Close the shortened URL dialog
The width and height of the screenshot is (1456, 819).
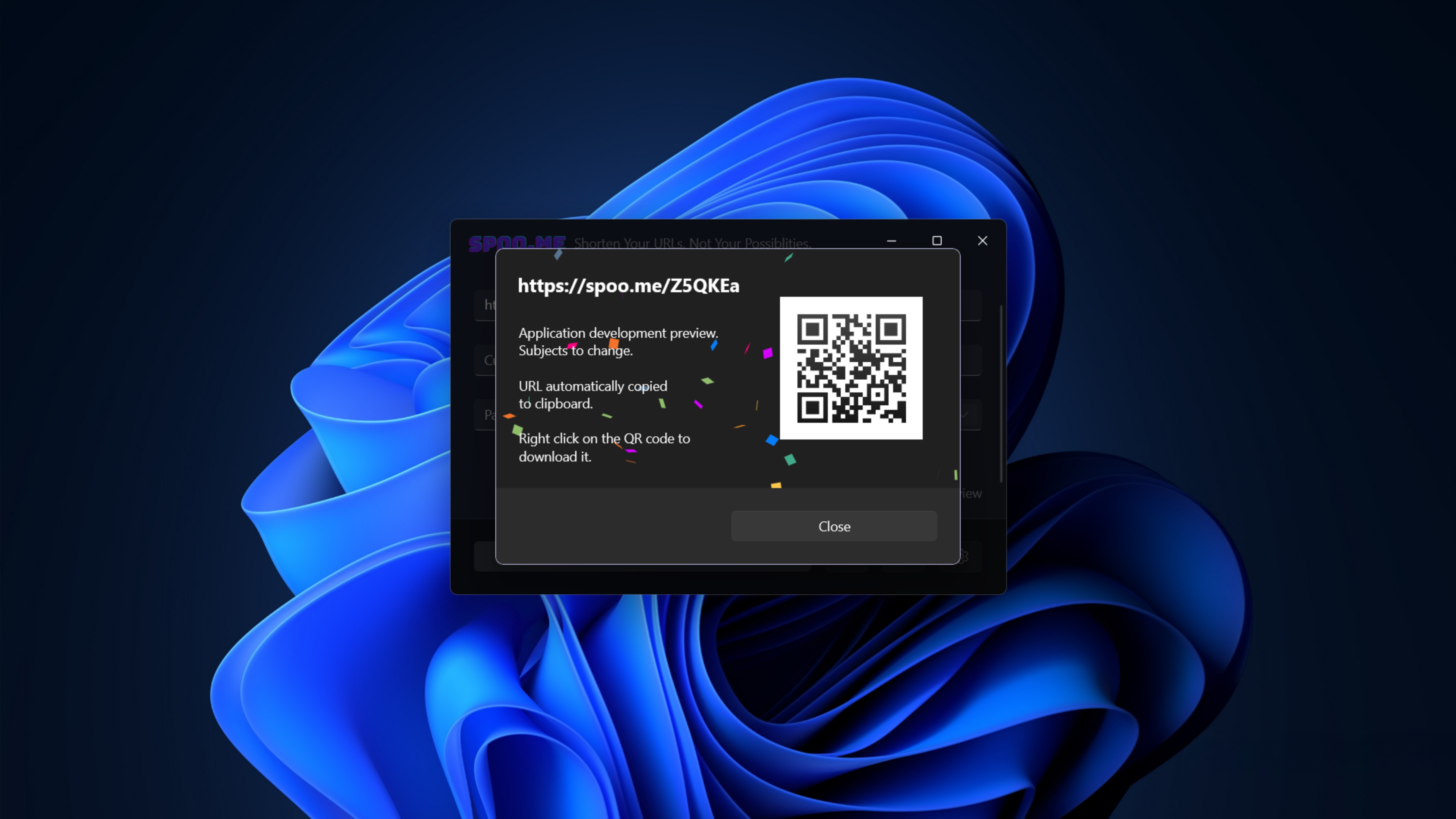834,526
